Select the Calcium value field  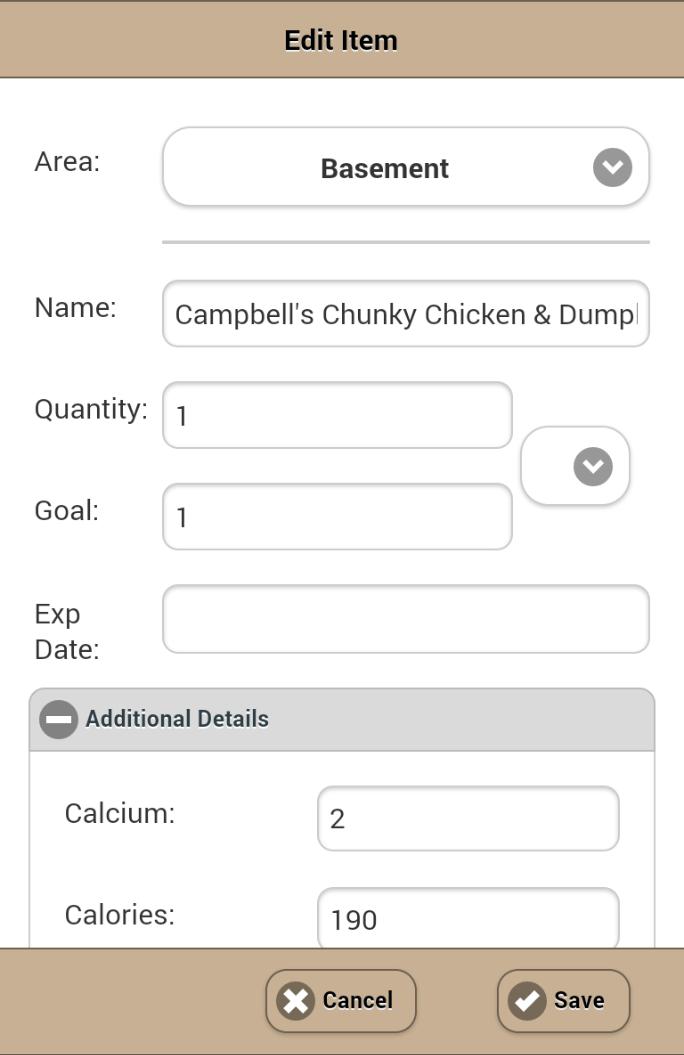[467, 818]
